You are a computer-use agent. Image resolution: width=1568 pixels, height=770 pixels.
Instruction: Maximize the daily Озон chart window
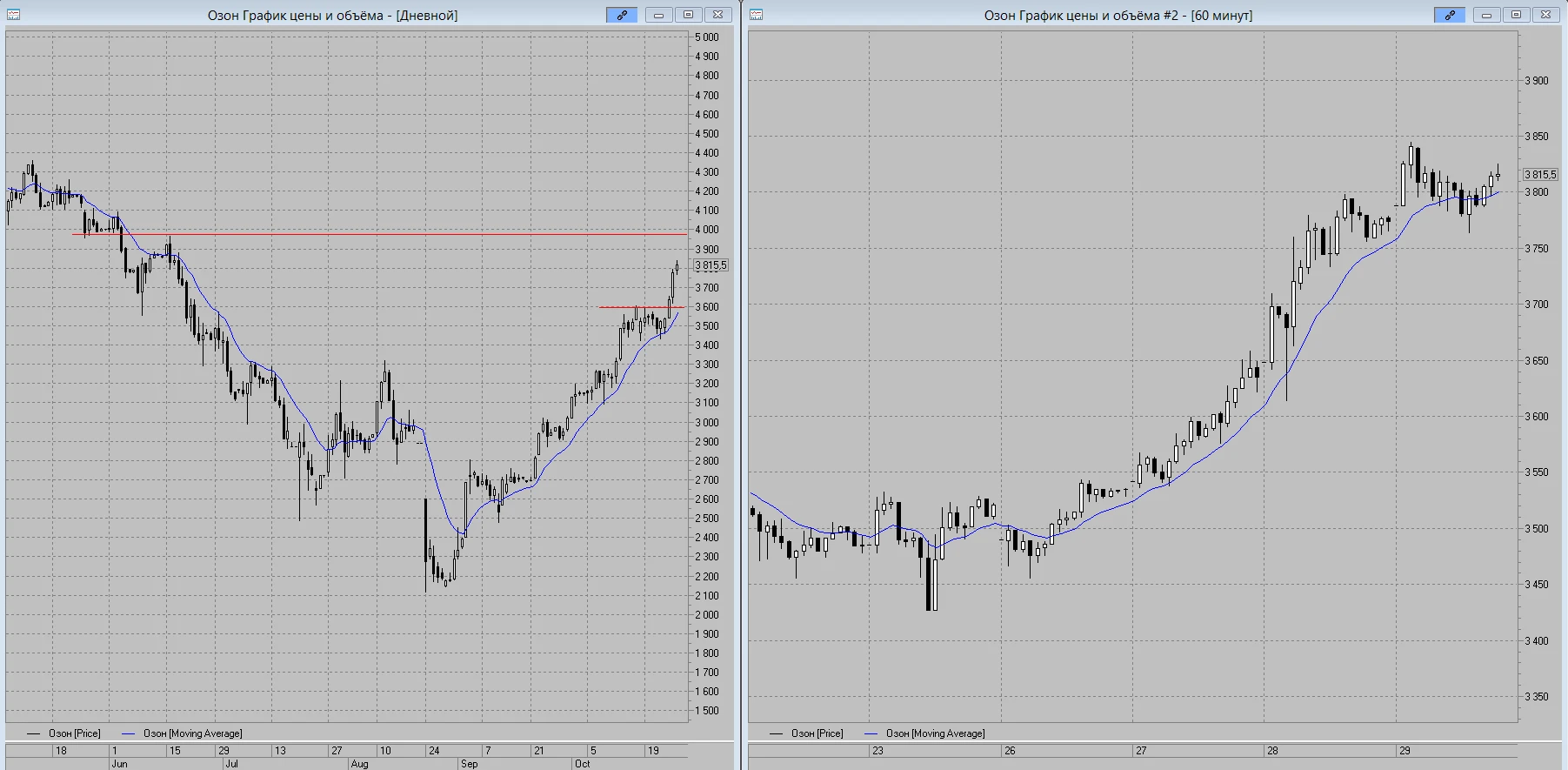coord(688,15)
